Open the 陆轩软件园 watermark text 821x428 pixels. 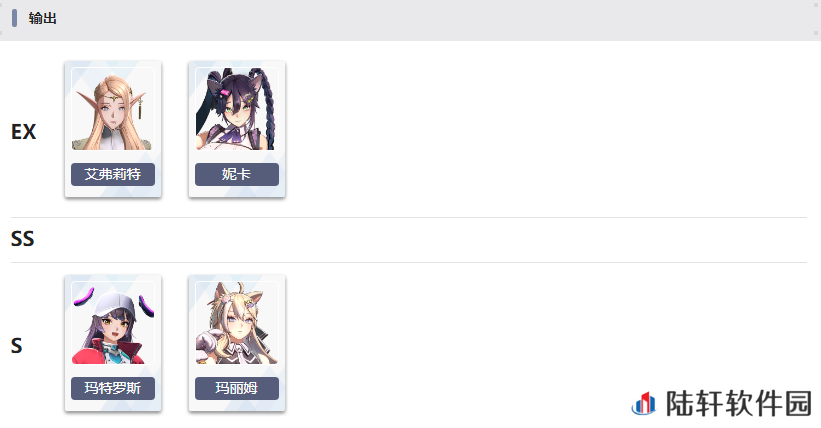pos(739,403)
